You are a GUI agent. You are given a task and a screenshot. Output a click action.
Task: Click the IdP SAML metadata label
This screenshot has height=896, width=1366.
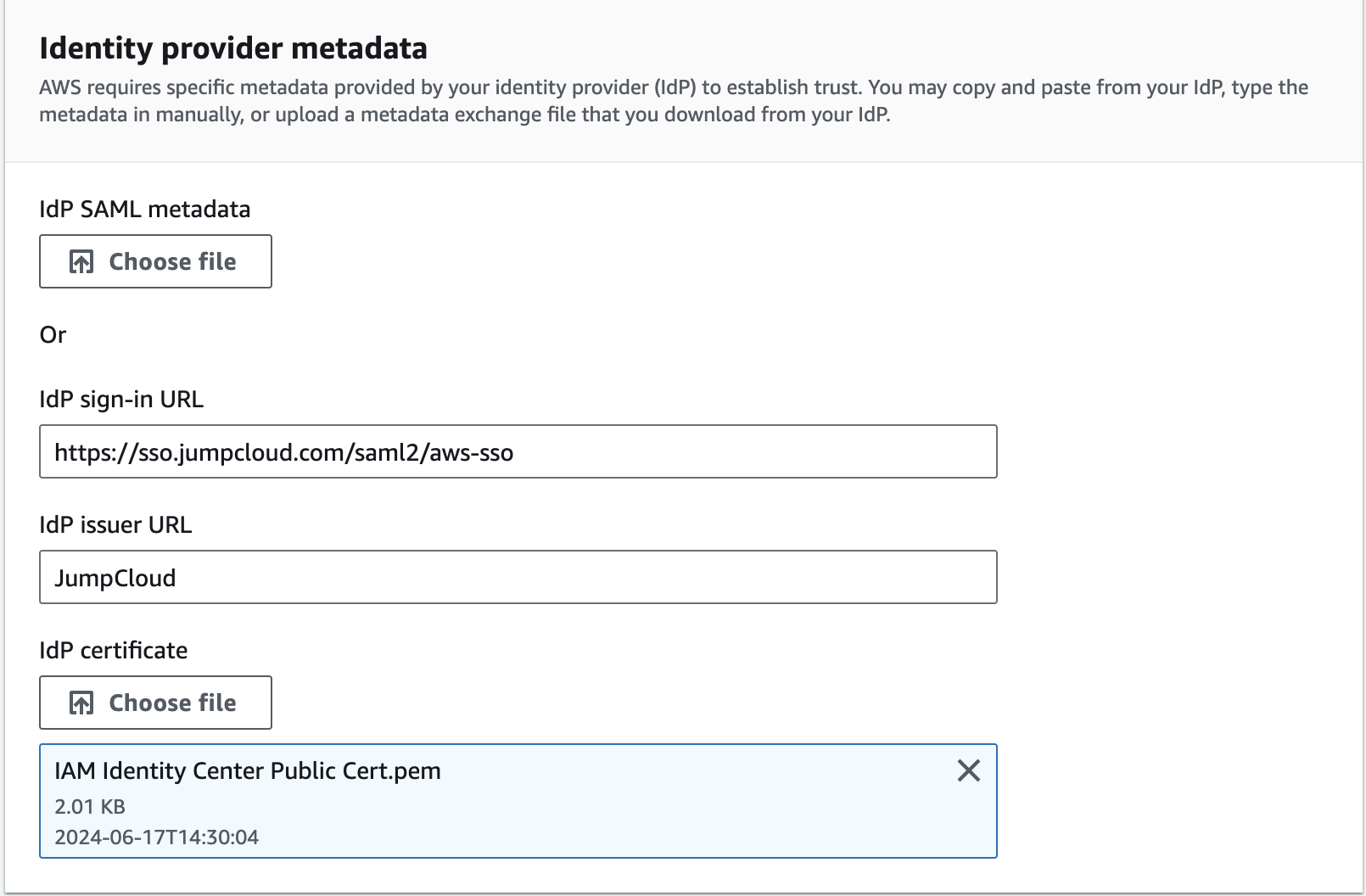click(x=144, y=209)
